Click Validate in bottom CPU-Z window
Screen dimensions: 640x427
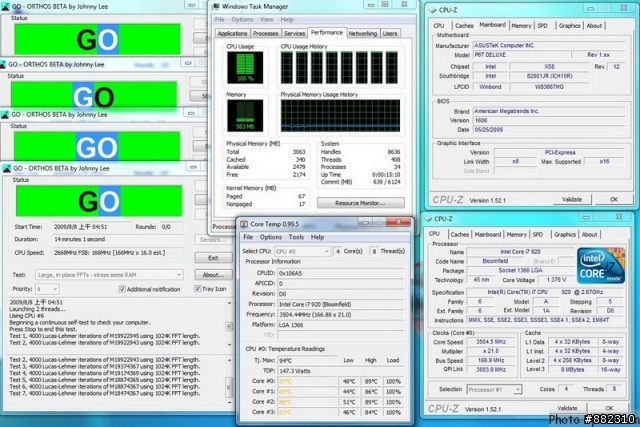(567, 408)
